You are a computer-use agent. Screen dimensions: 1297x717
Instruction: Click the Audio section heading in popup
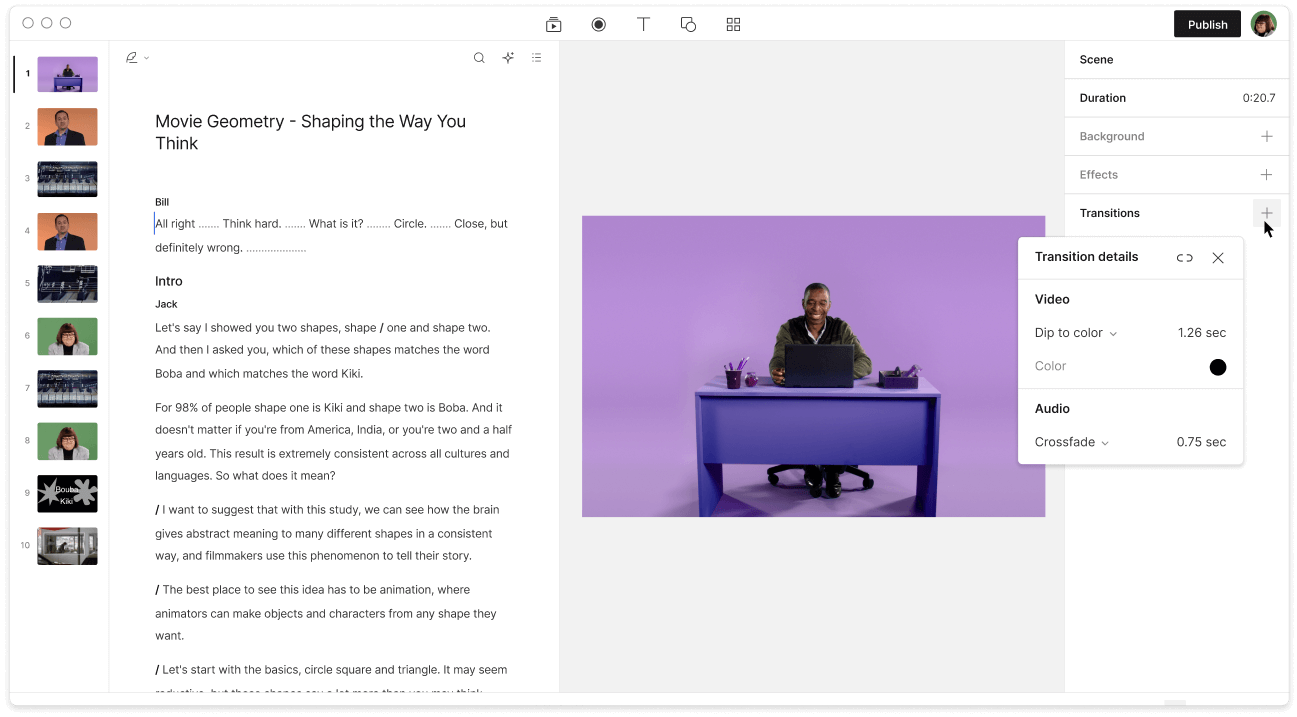tap(1052, 409)
